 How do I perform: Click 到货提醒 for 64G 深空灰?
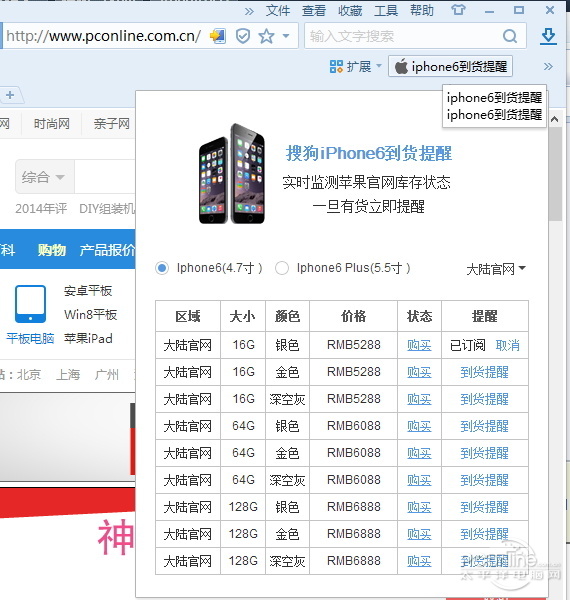[x=484, y=480]
